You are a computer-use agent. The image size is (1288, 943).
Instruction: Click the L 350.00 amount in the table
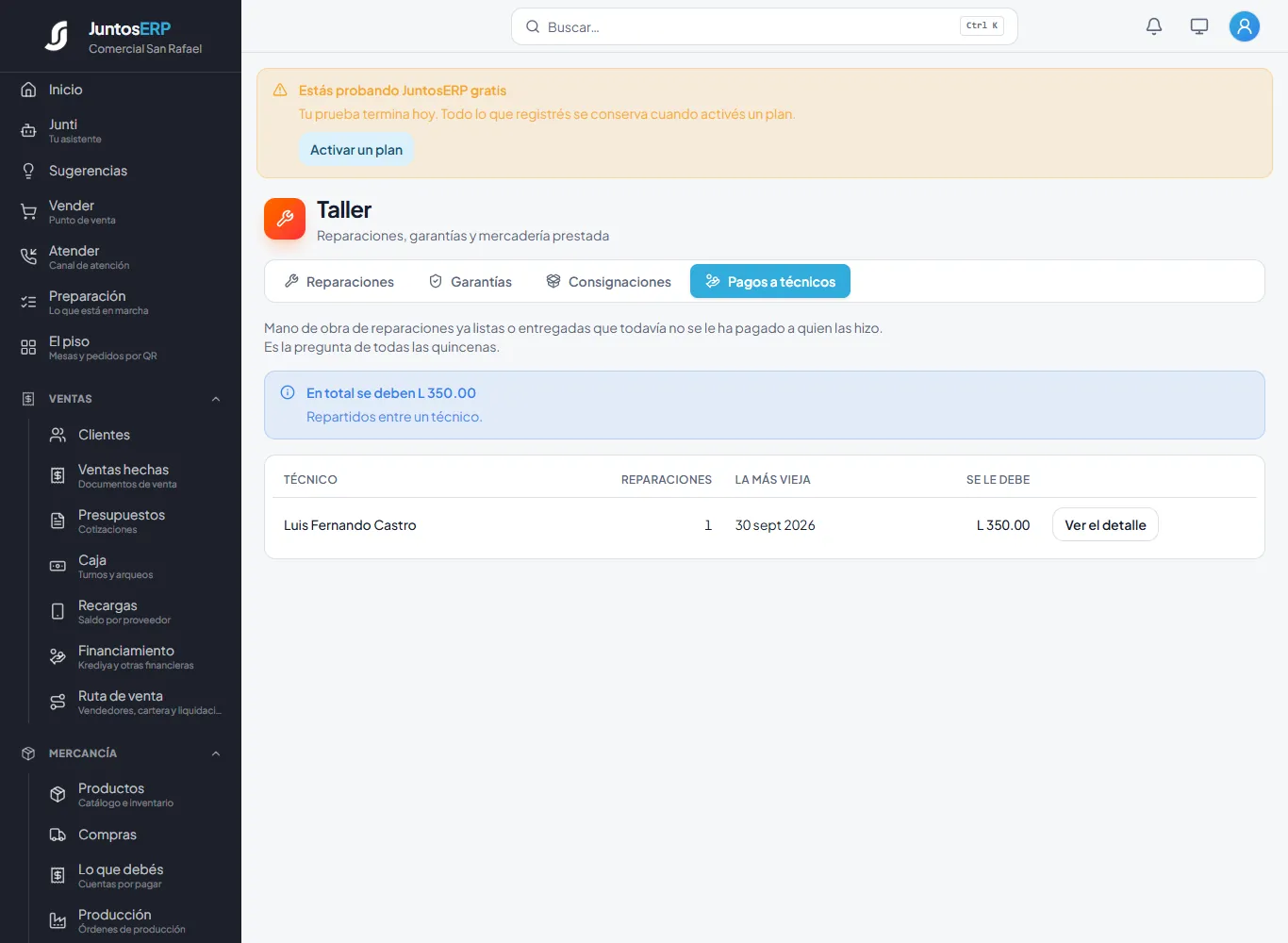point(1003,525)
